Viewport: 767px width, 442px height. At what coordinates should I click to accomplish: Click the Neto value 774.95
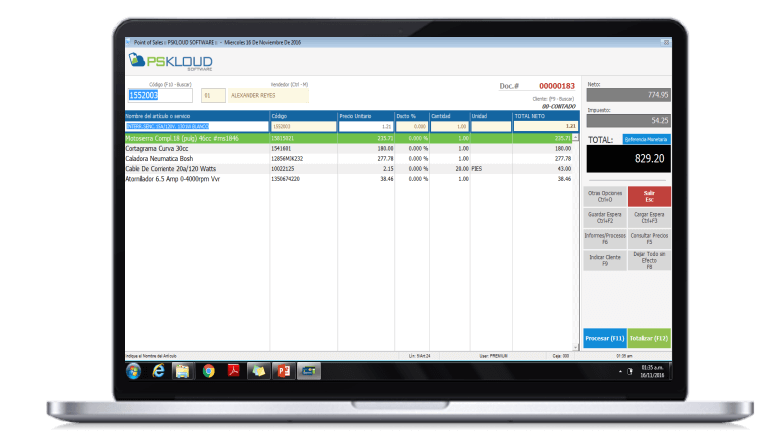[629, 95]
